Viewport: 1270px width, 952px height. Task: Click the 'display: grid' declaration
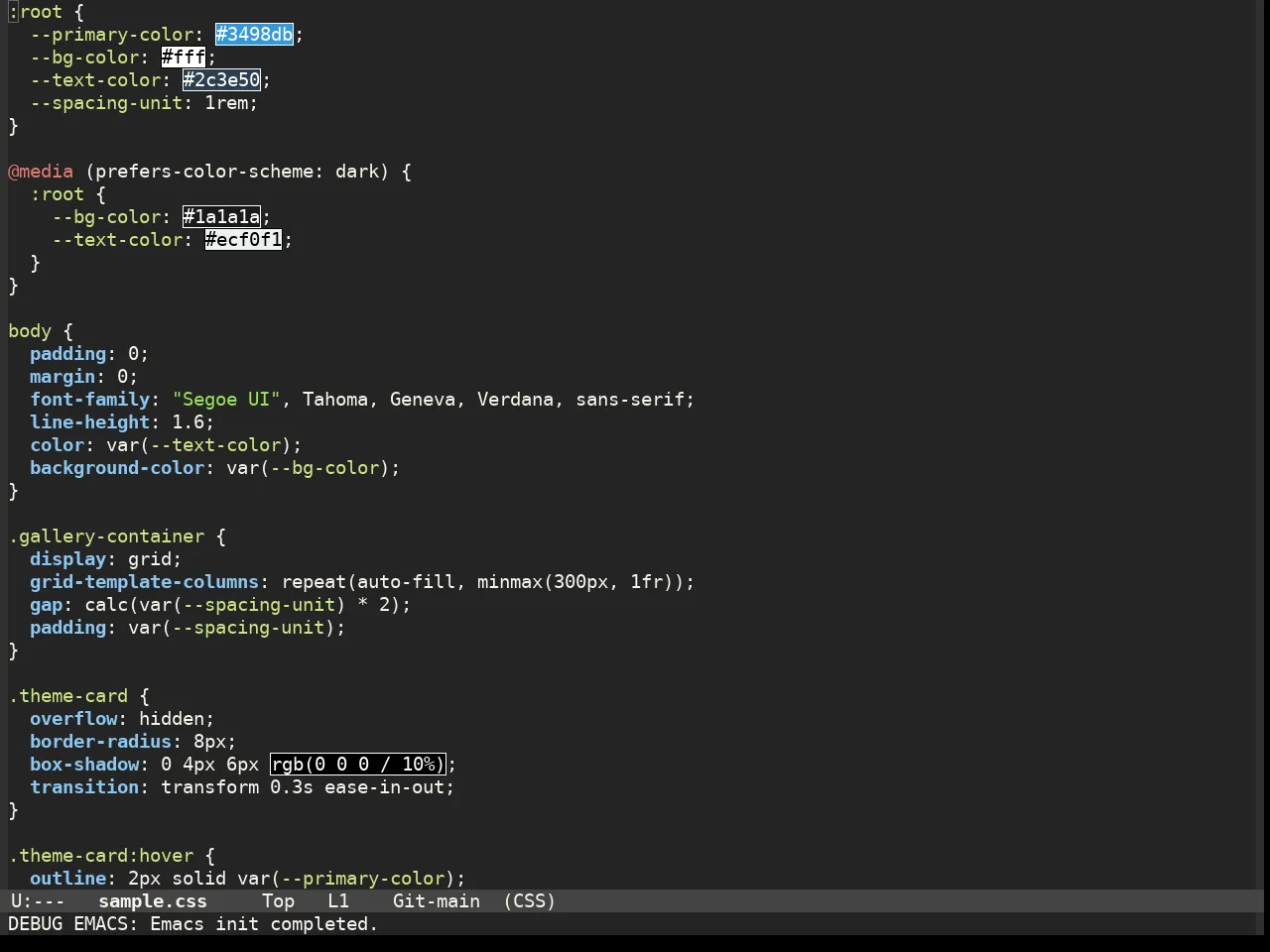(x=106, y=559)
